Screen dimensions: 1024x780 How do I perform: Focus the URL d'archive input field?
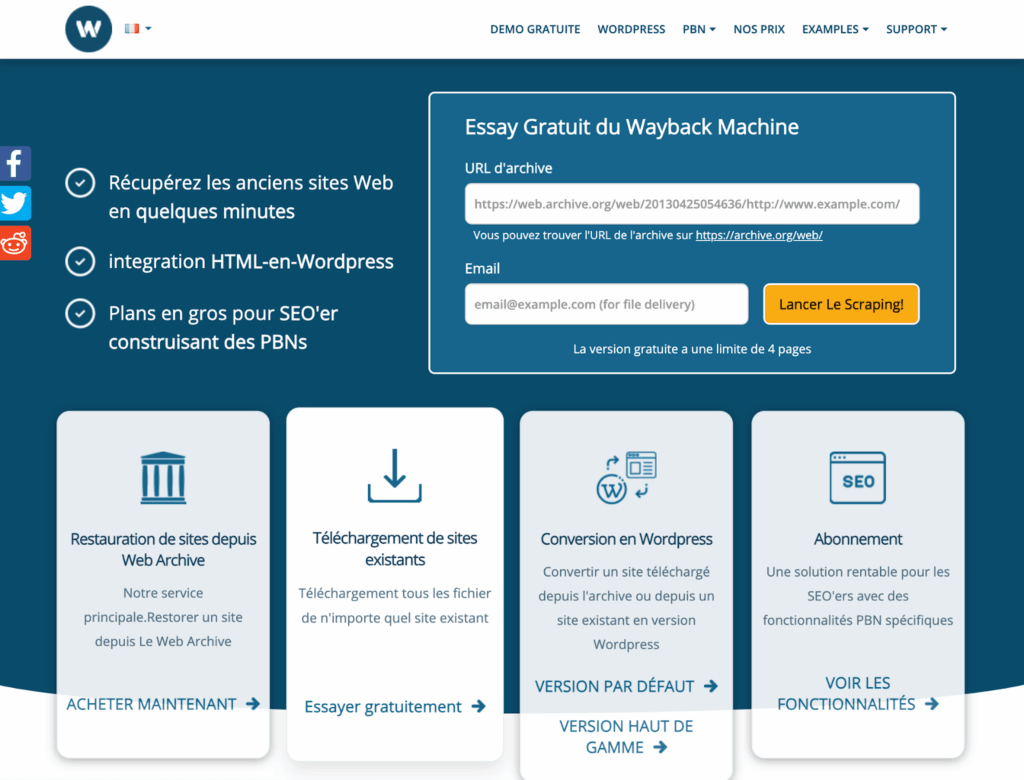[x=692, y=204]
